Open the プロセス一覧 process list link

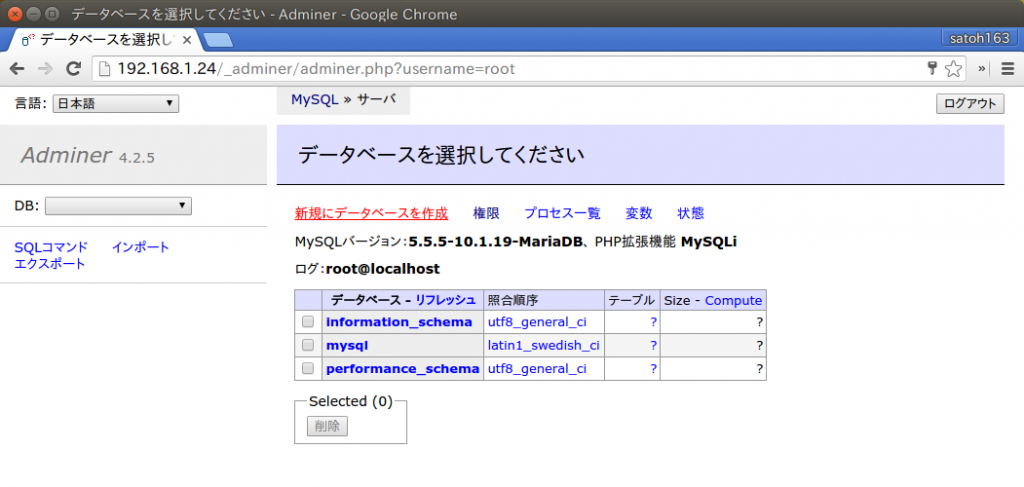pos(562,213)
